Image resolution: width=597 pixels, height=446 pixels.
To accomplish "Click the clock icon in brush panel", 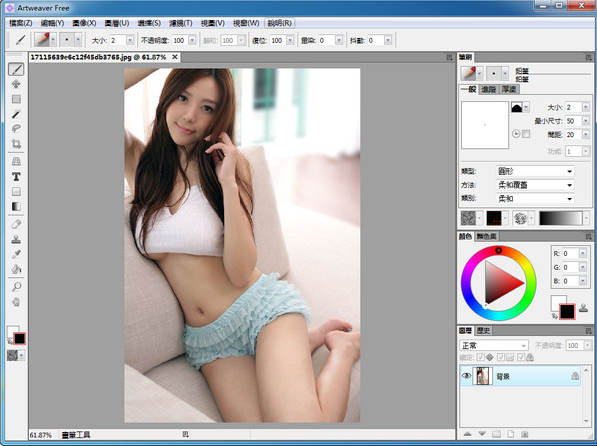I will tap(516, 134).
